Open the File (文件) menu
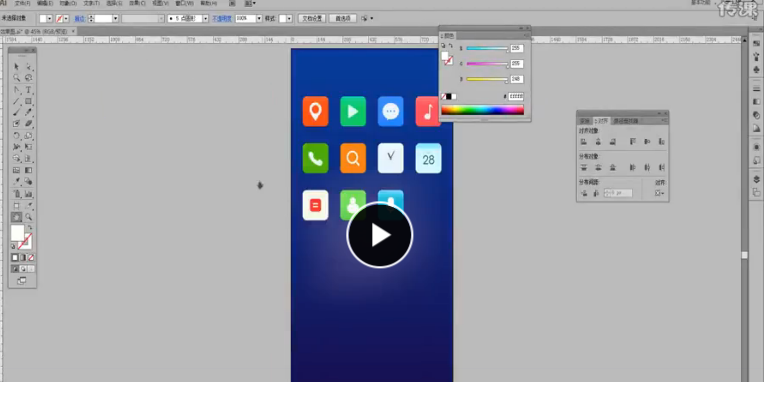 tap(22, 3)
